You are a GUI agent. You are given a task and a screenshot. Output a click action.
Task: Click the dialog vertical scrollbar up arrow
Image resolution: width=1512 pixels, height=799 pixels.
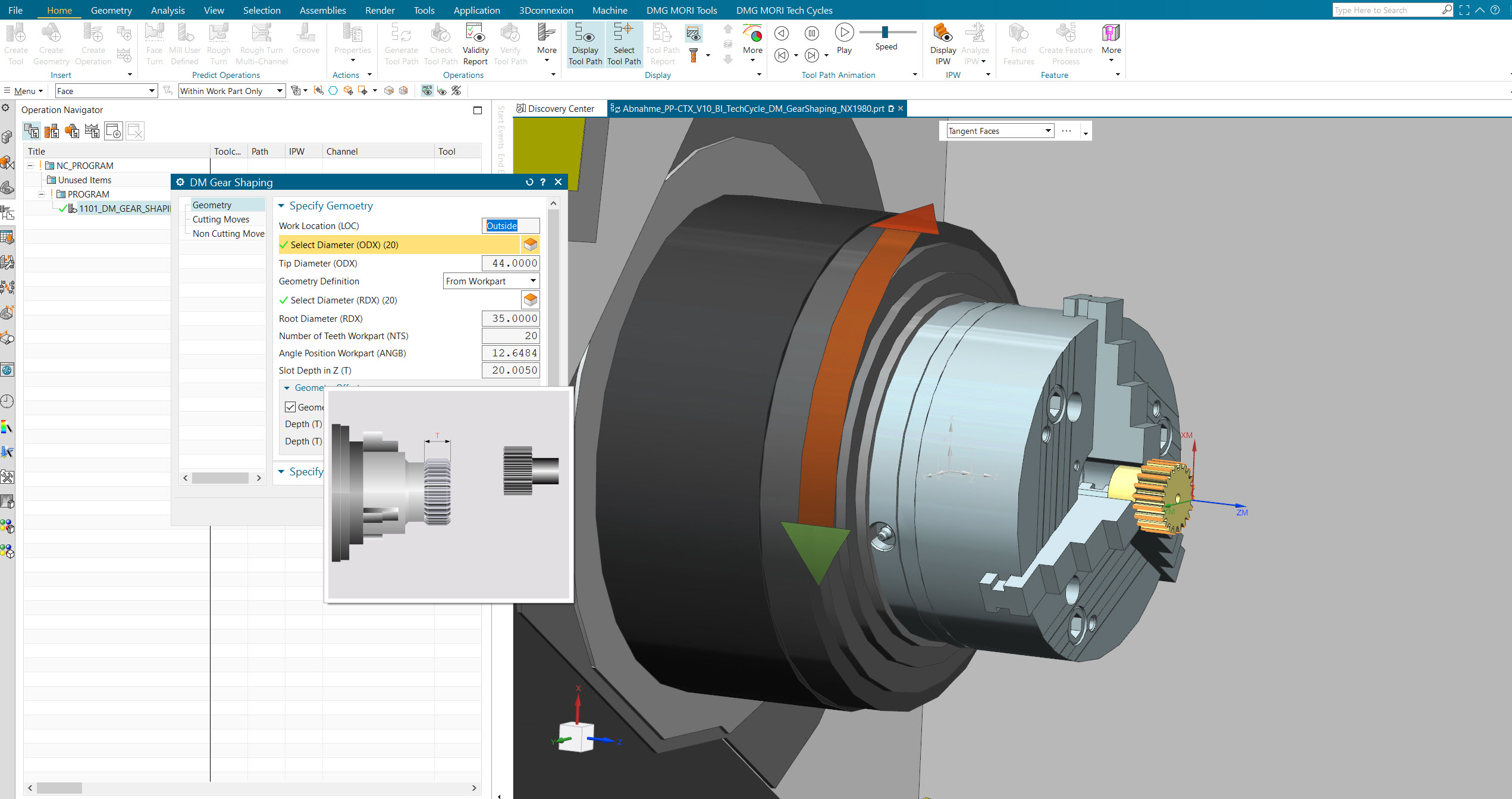[x=553, y=203]
